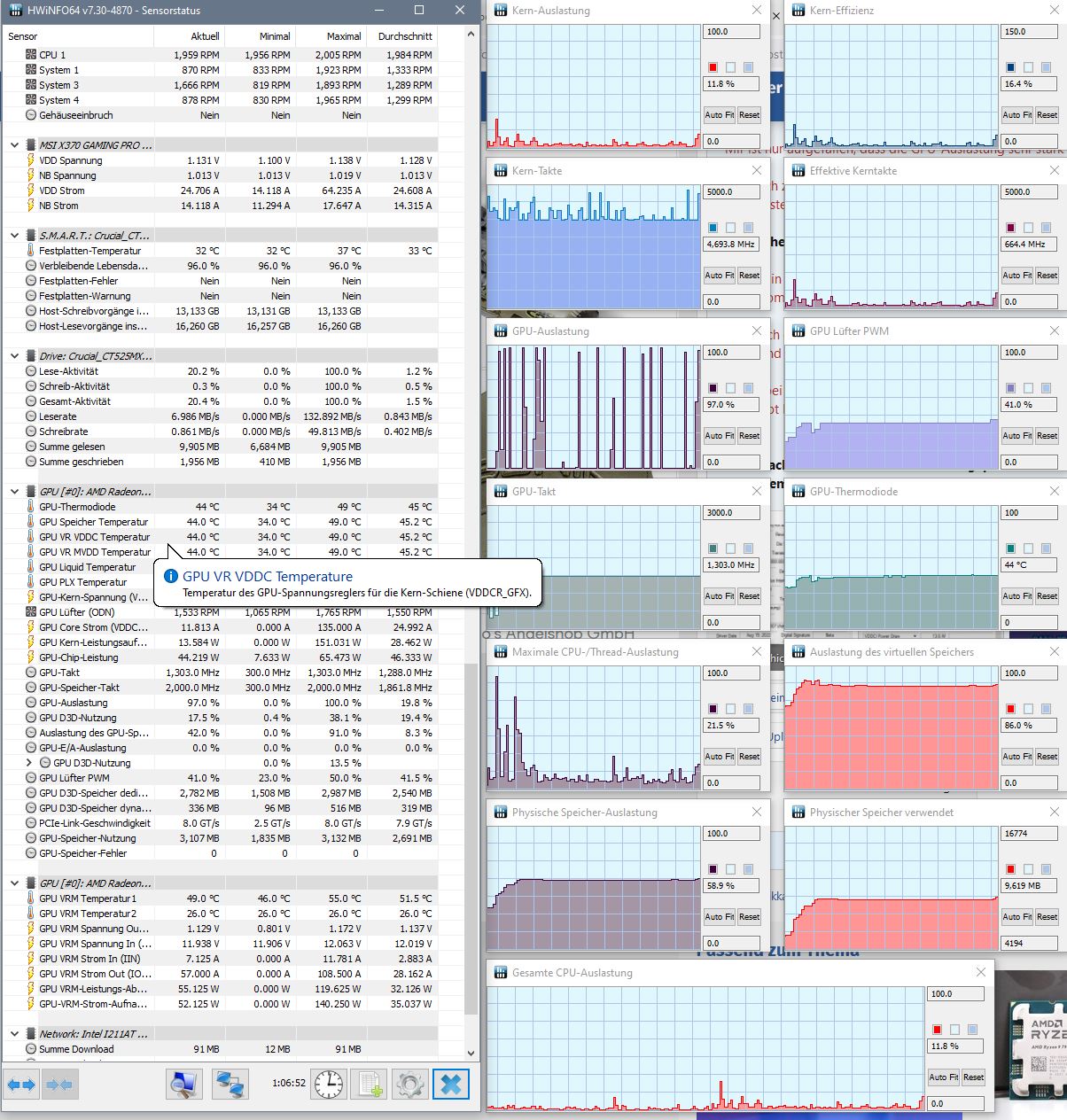Toggle the light blue checkbox in Kern-Effizienz graph
The width and height of the screenshot is (1067, 1120).
1046,67
